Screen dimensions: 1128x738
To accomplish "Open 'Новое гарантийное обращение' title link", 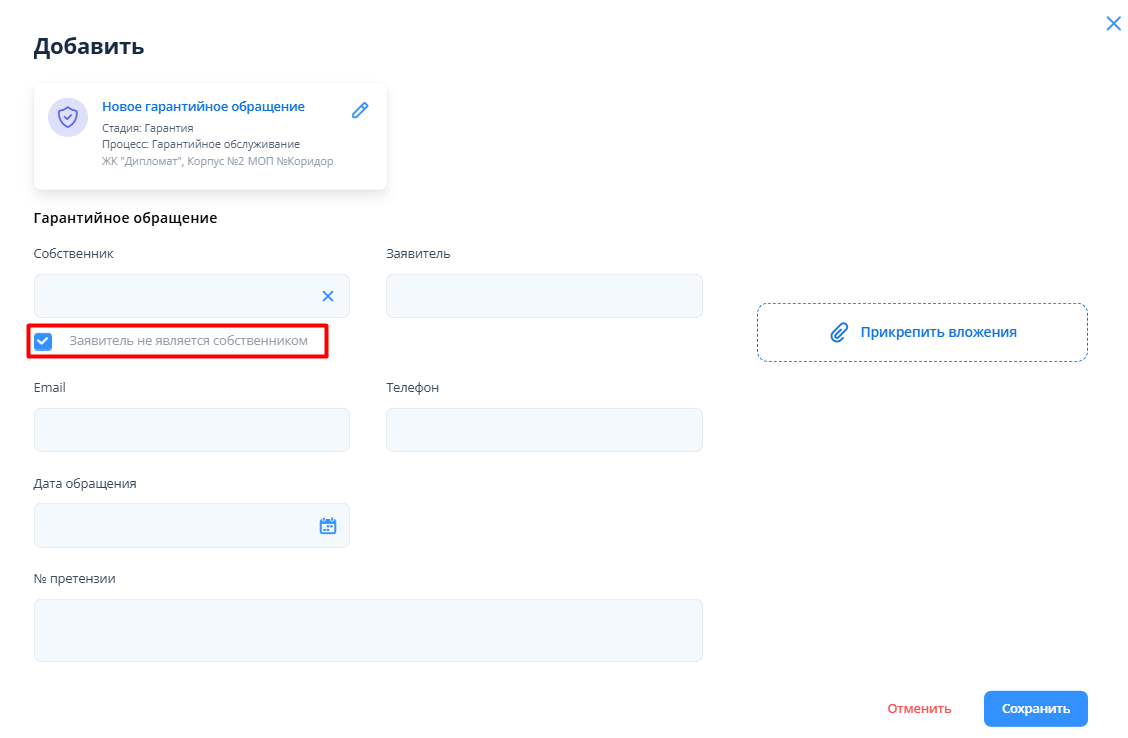I will [x=203, y=107].
